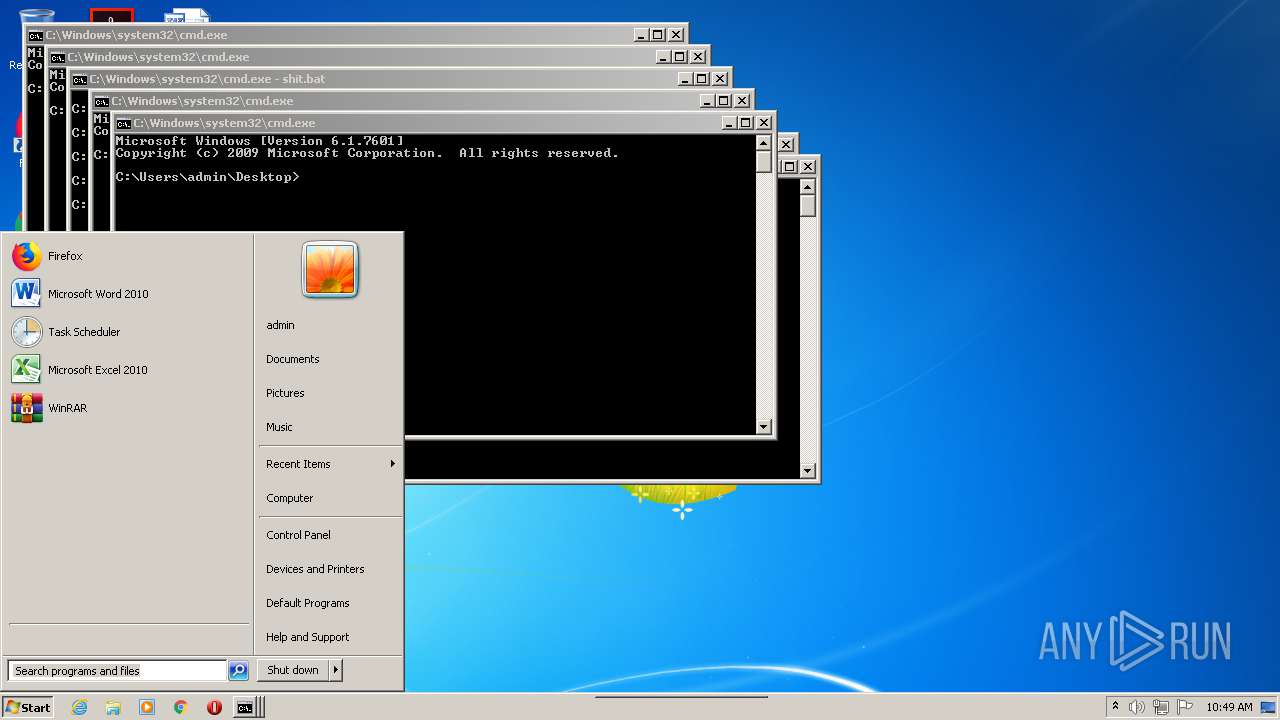The height and width of the screenshot is (720, 1280).
Task: Minimize the front cmd.exe window
Action: click(x=729, y=123)
